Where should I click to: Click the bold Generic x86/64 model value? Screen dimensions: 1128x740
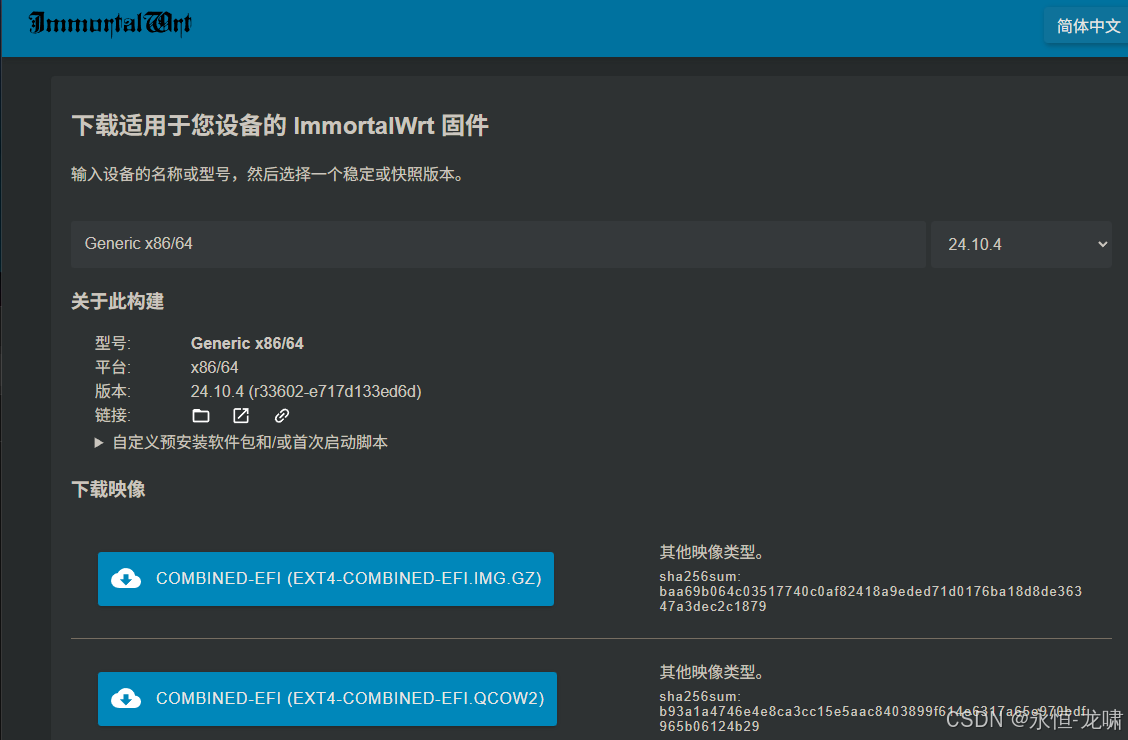[x=247, y=344]
